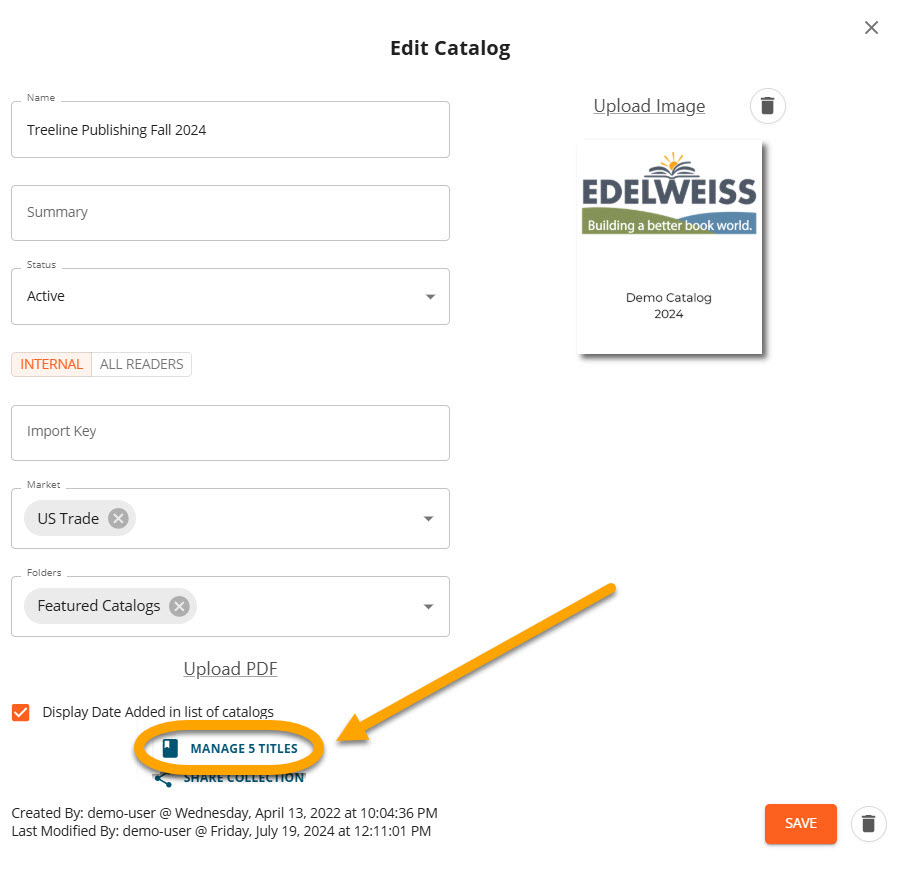Click the Upload Image link
The width and height of the screenshot is (898, 878).
point(649,106)
